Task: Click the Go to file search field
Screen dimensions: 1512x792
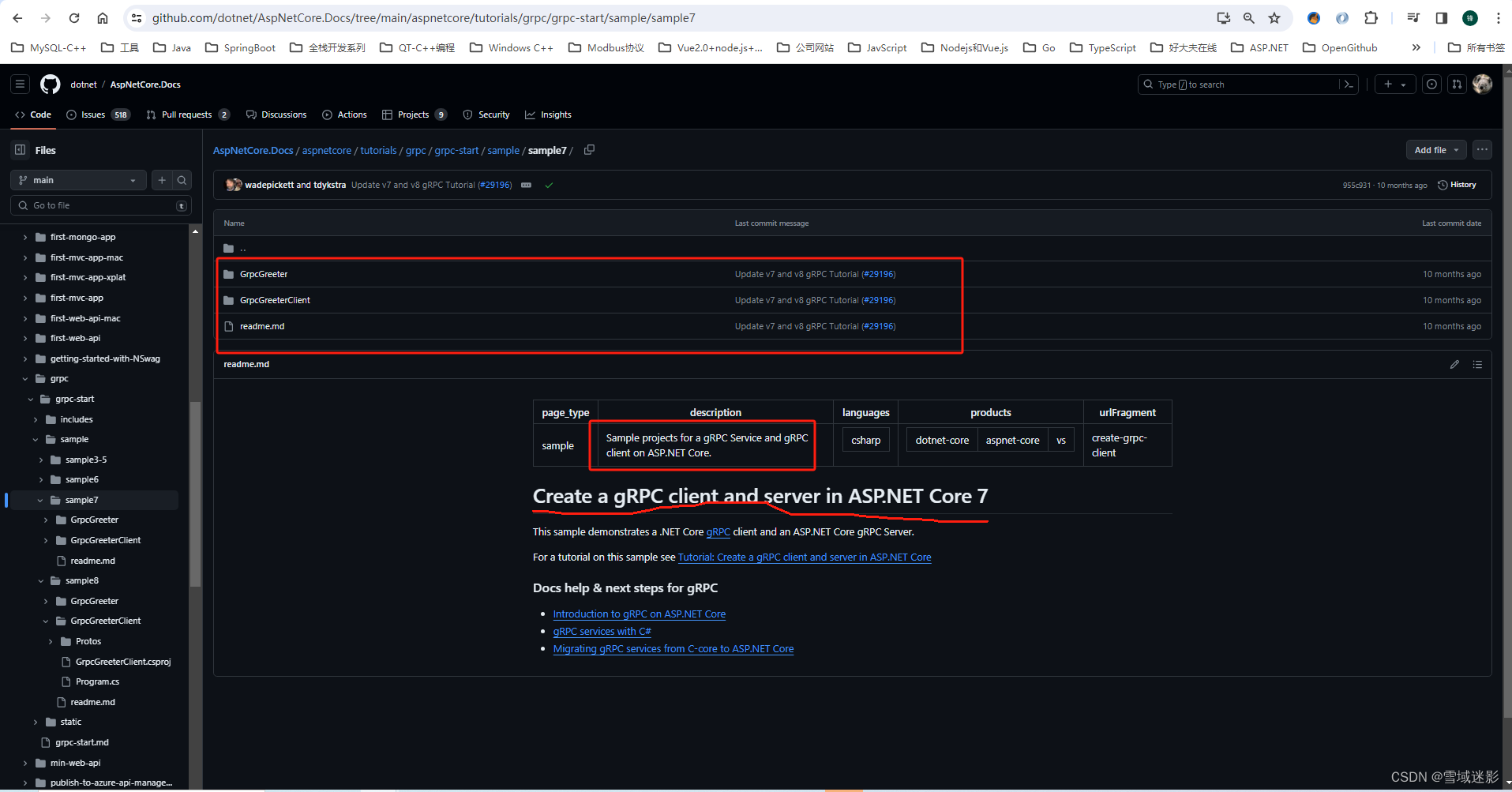Action: (x=100, y=205)
